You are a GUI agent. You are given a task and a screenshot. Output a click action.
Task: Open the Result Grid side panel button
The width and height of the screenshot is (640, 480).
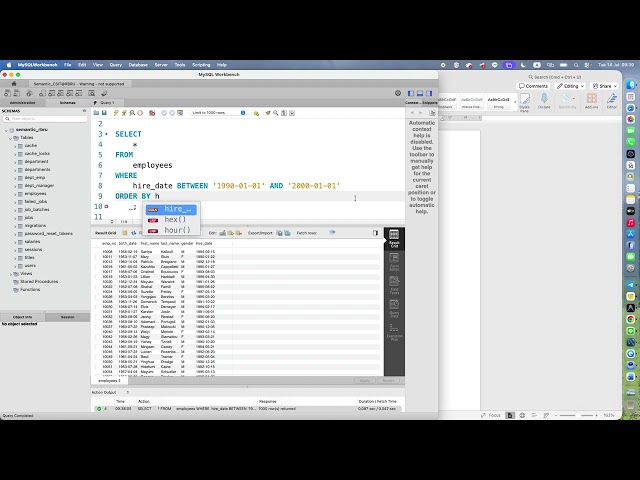[x=394, y=238]
